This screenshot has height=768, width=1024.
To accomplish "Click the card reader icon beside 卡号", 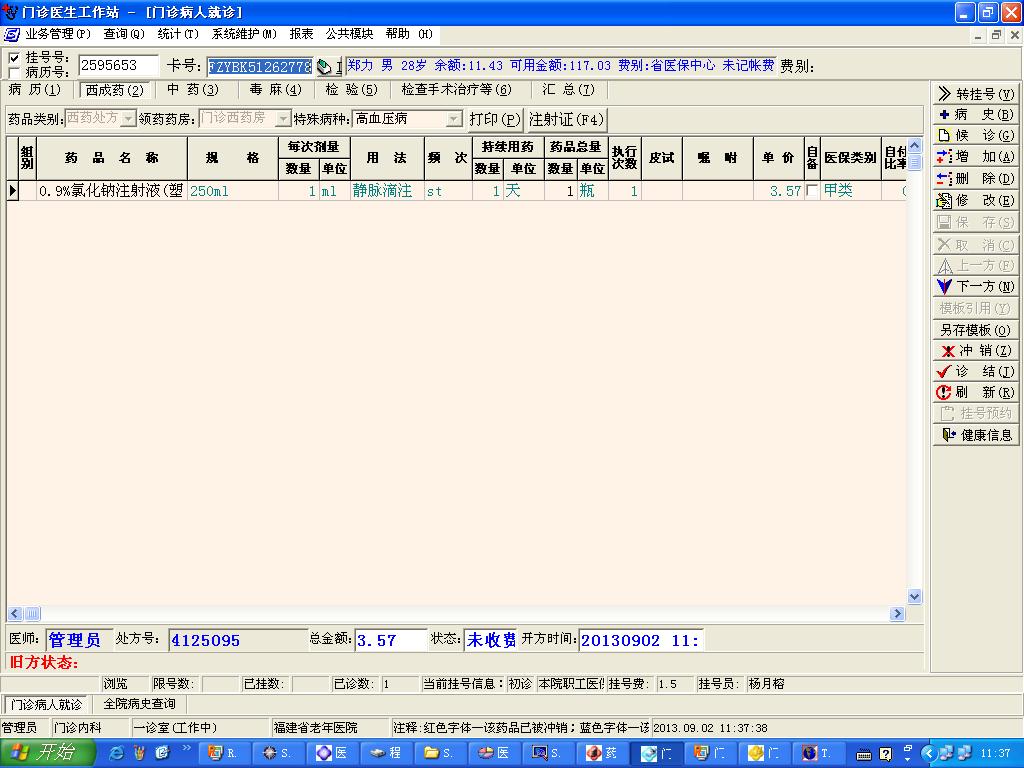I will click(324, 67).
